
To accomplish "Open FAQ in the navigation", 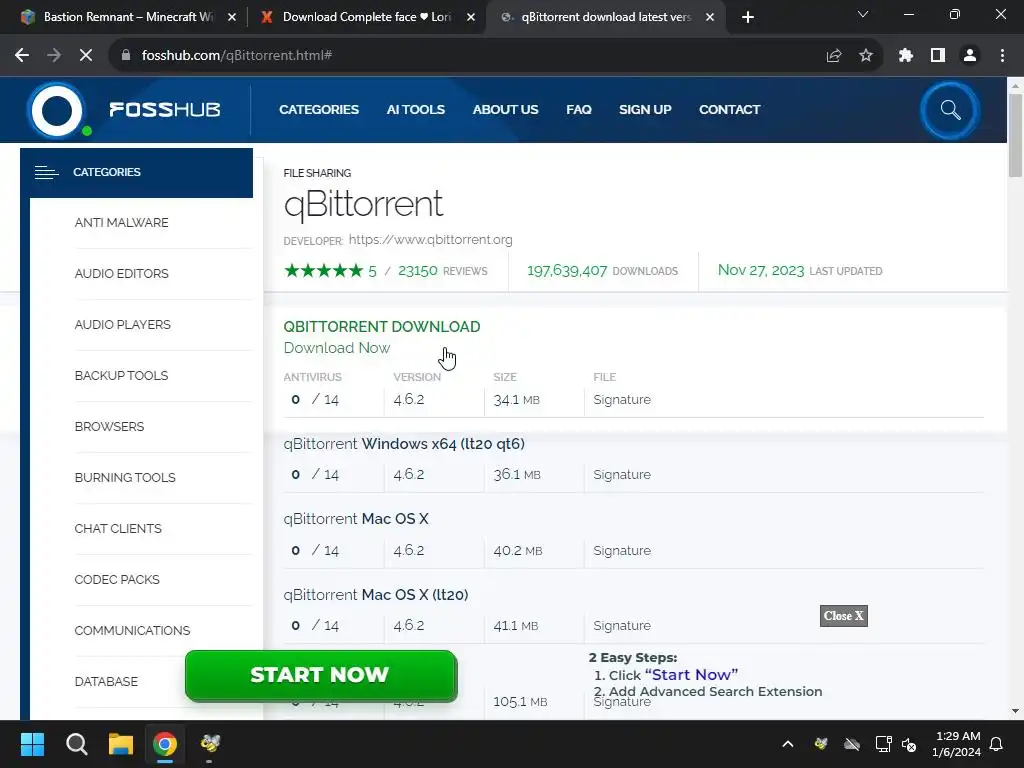I will point(579,110).
